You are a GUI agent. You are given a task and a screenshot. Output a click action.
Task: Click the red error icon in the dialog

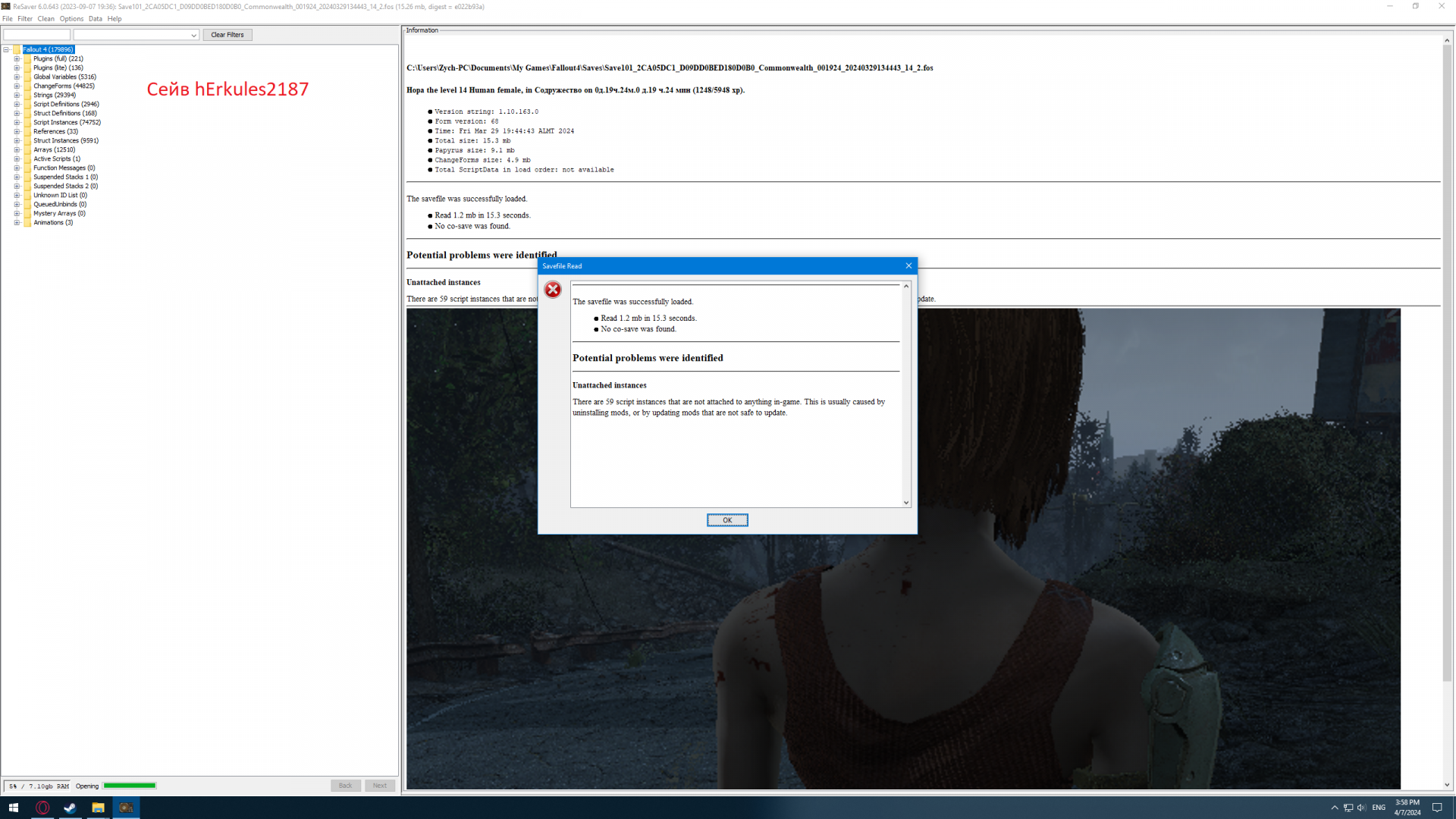tap(553, 290)
